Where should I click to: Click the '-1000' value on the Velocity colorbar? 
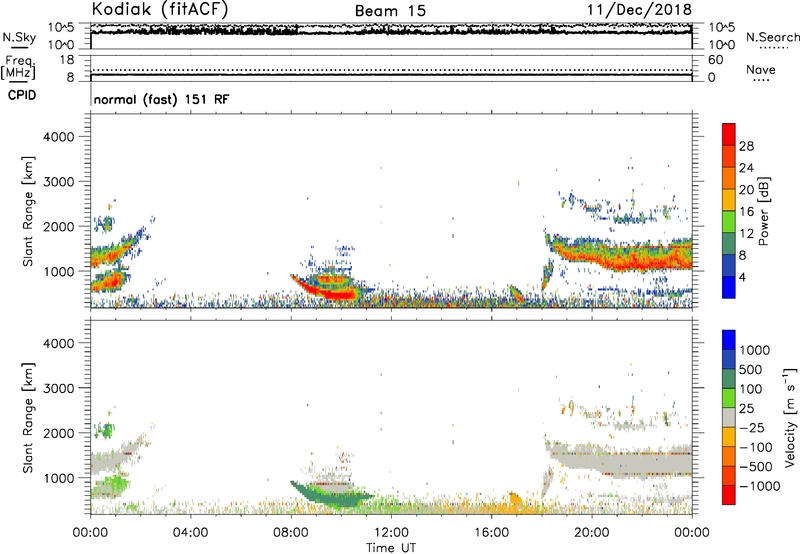(759, 486)
